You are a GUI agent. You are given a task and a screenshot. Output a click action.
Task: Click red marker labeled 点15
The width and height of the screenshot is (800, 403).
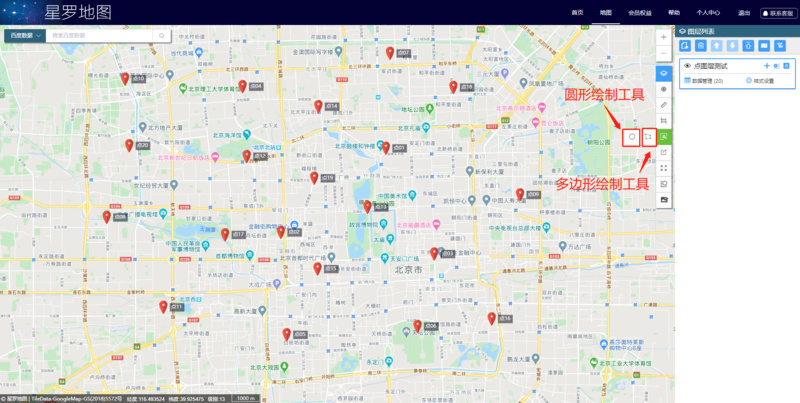click(x=317, y=269)
